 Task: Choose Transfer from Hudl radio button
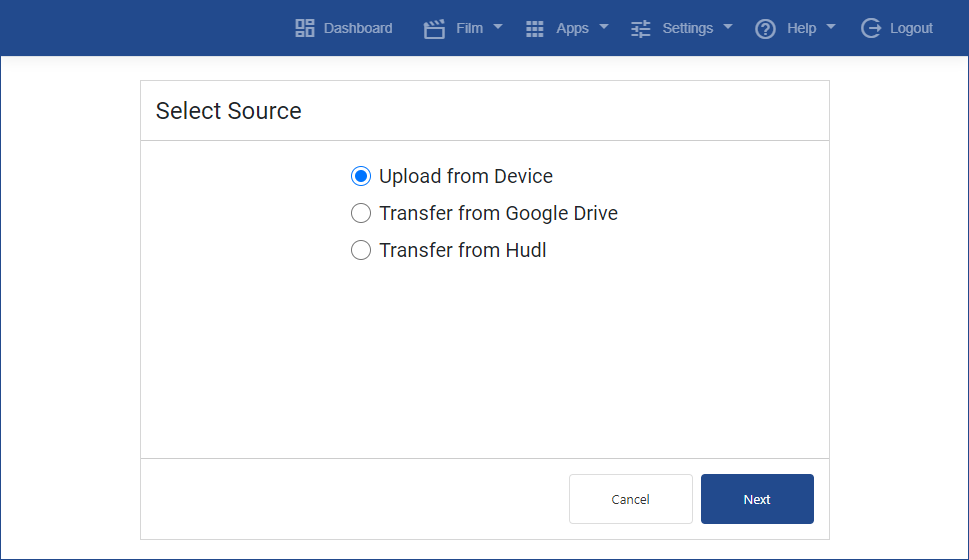click(361, 250)
